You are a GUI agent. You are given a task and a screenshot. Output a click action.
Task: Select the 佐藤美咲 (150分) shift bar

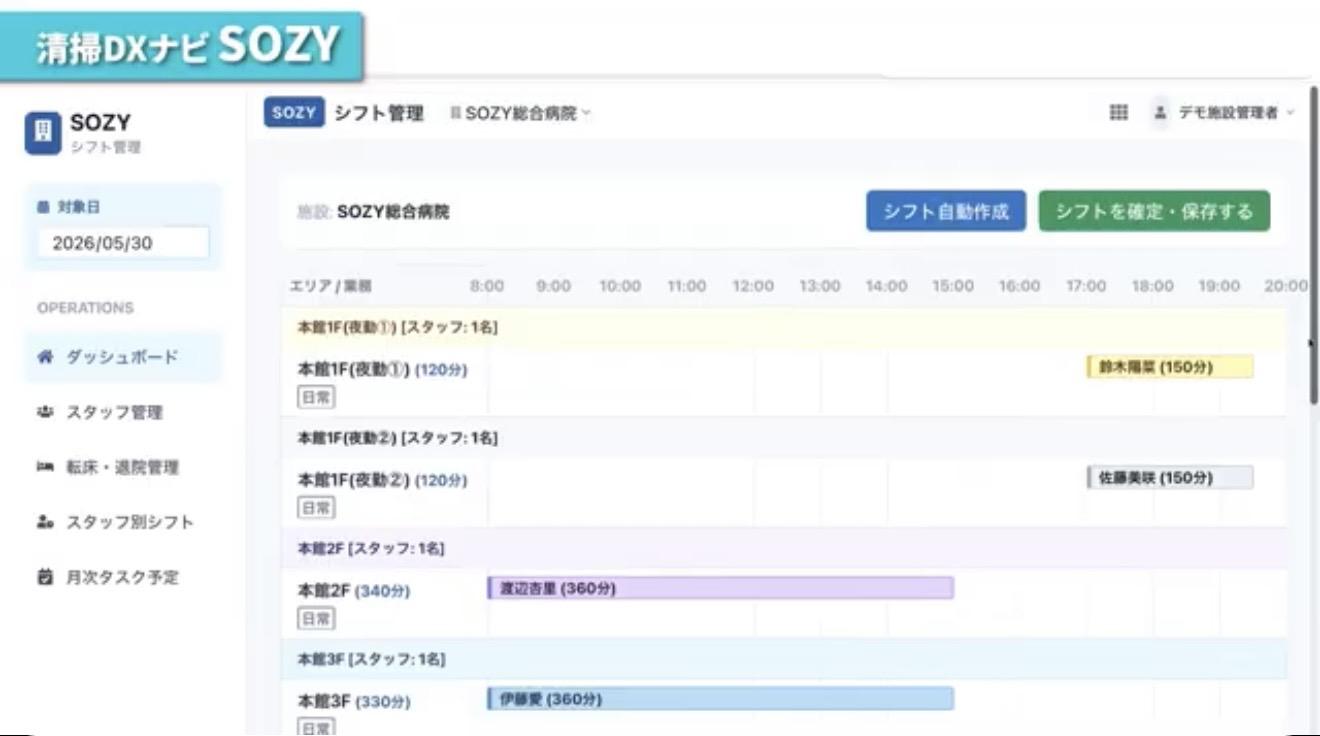point(1169,478)
